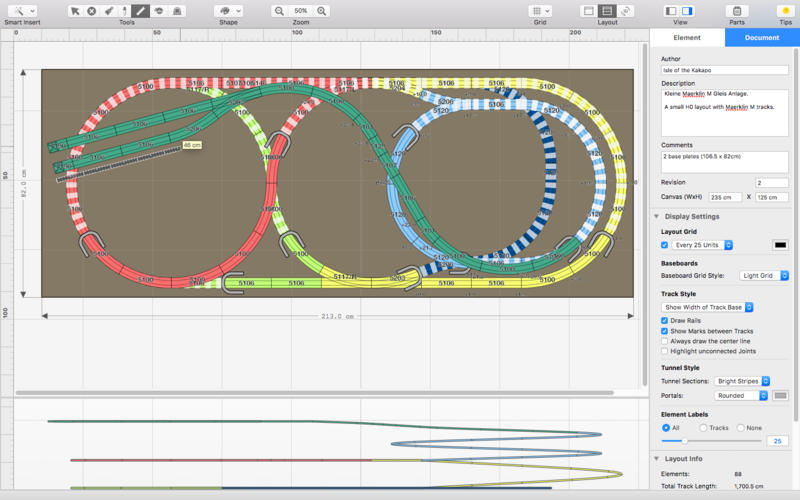Open the Grid toolbar button
This screenshot has height=500, width=800.
pos(540,10)
